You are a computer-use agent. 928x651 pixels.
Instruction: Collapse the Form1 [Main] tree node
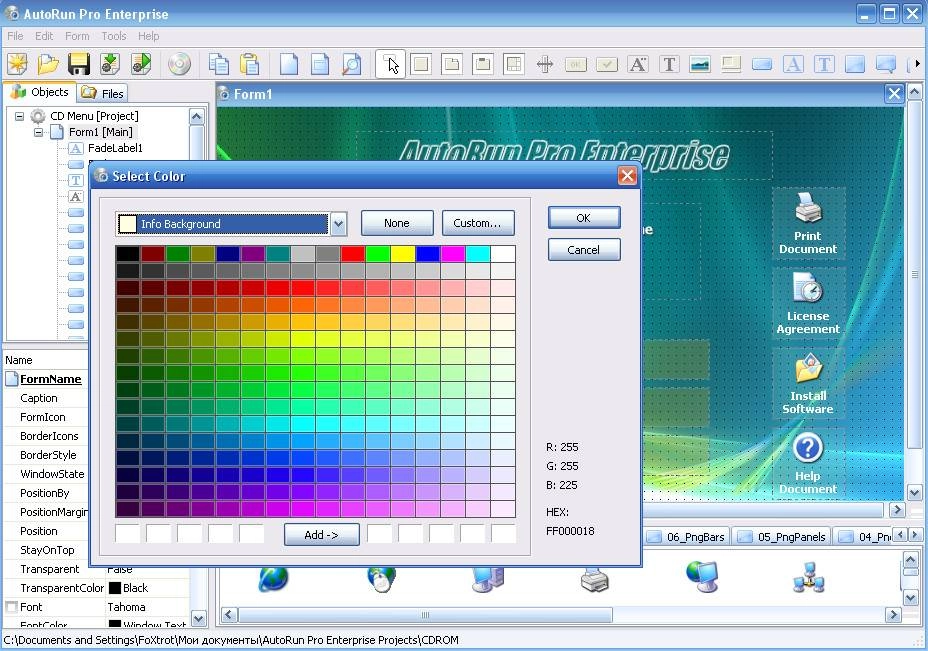[38, 132]
